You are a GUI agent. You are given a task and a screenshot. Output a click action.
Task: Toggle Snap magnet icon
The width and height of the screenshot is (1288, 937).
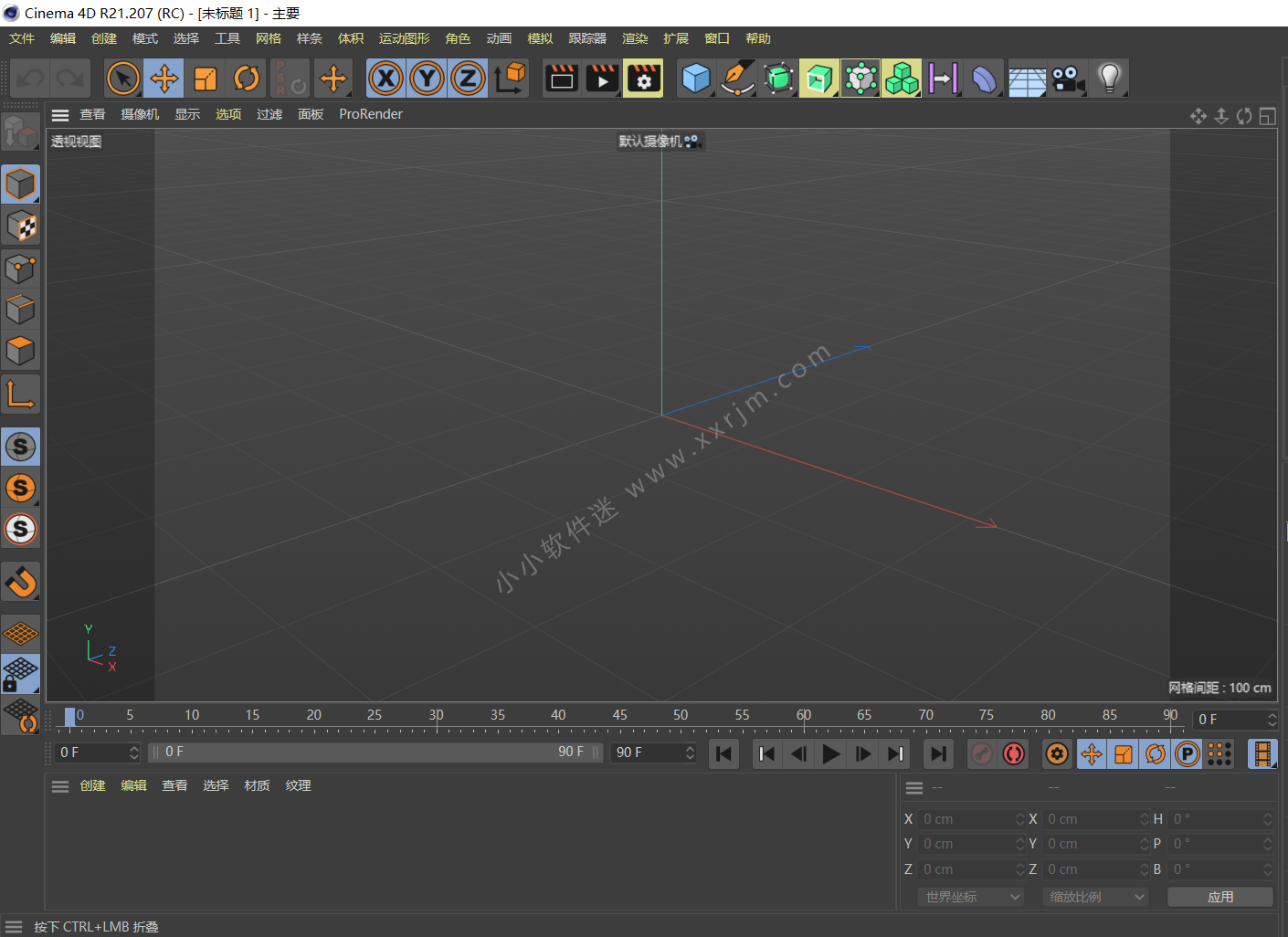pyautogui.click(x=20, y=582)
